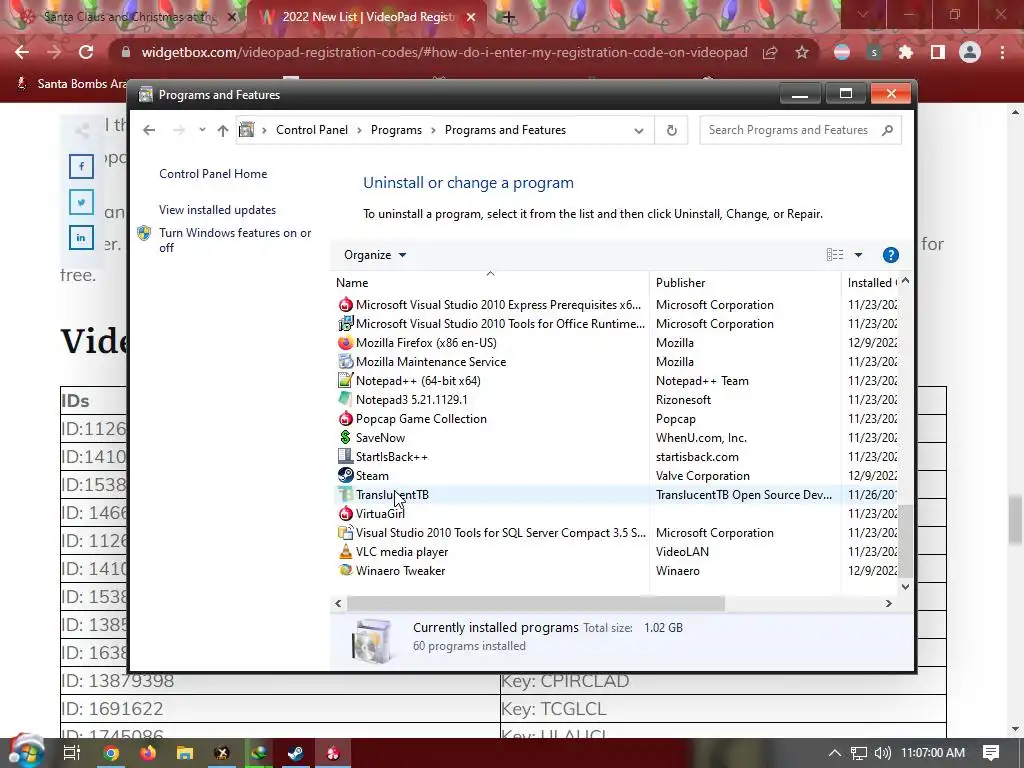Viewport: 1024px width, 768px height.
Task: Click Control Panel in the breadcrumb path
Action: click(x=312, y=130)
